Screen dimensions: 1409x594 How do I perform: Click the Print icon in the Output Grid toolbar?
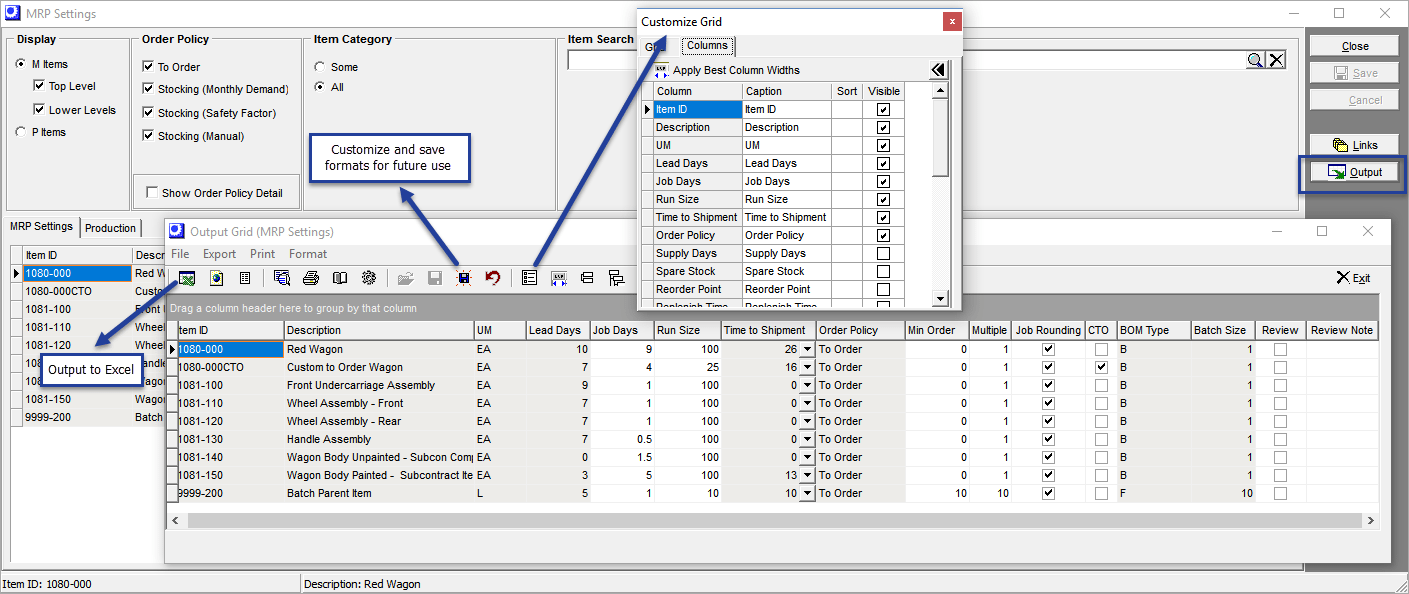310,277
